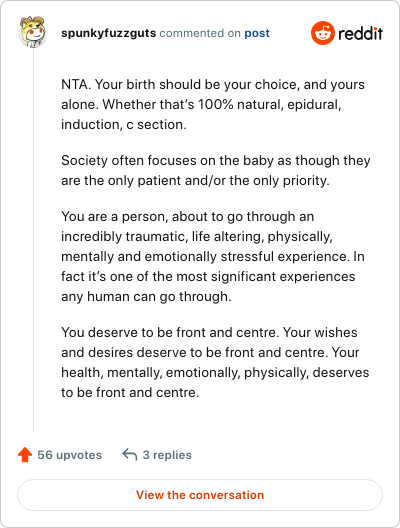Click the Reddit Snoo logo icon
The image size is (400, 528).
(x=323, y=33)
